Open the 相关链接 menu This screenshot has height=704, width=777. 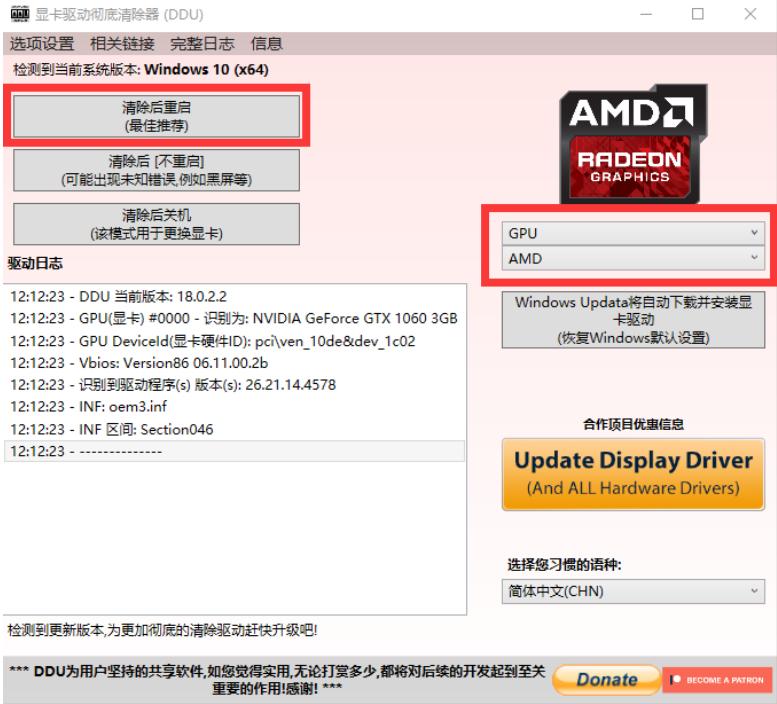pos(122,44)
